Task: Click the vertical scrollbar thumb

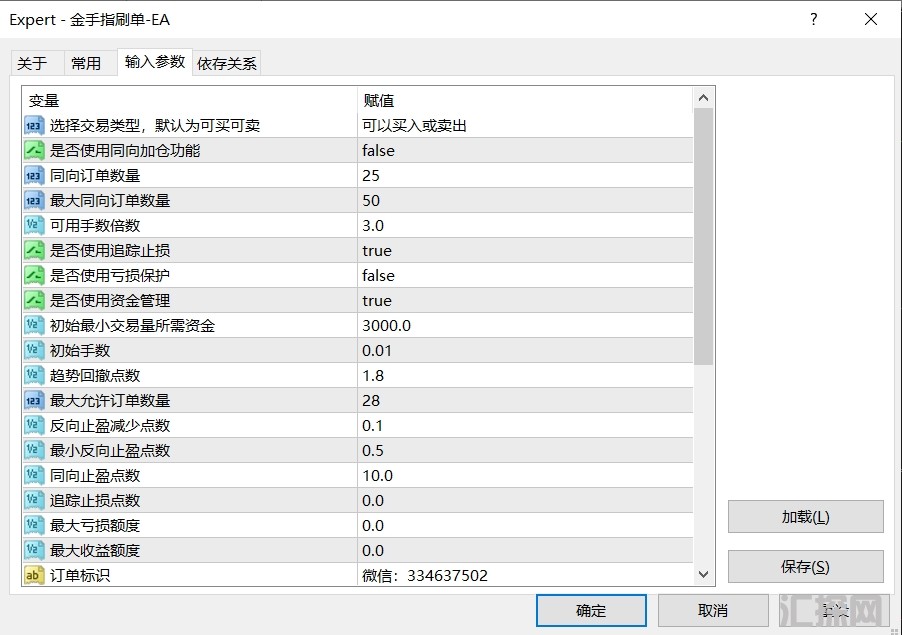Action: pos(703,235)
